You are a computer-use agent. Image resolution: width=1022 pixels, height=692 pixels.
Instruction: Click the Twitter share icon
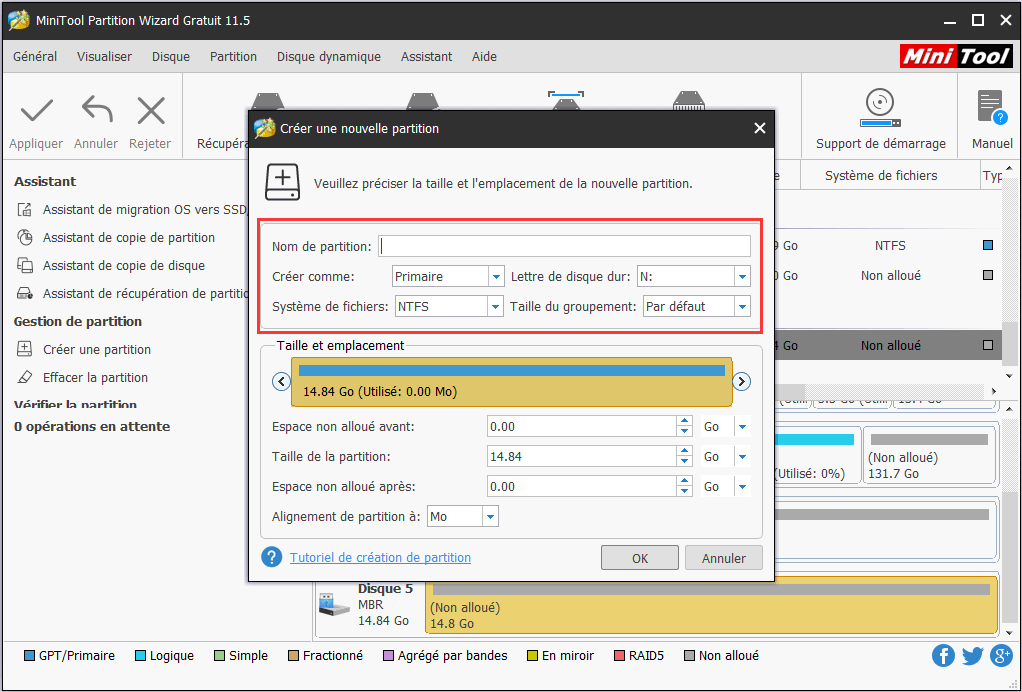972,656
